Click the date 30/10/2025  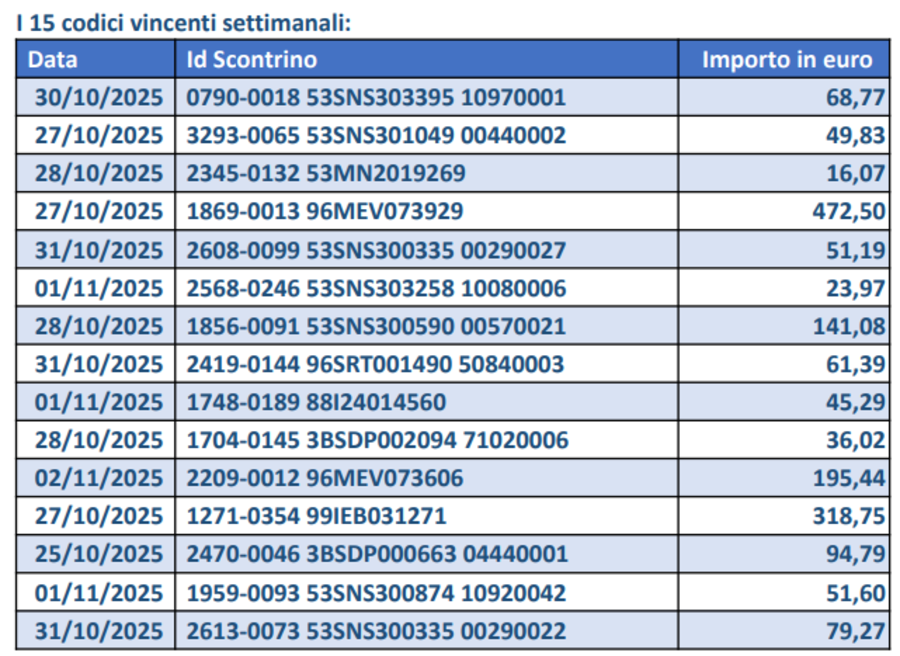98,97
